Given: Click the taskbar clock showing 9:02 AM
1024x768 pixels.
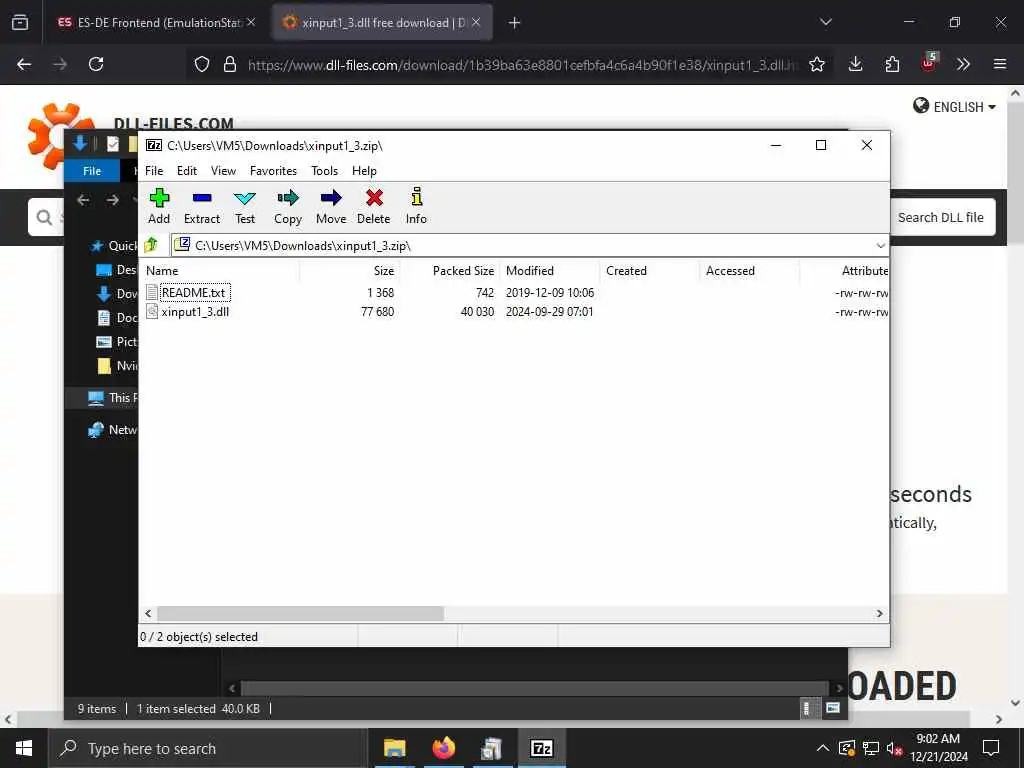Looking at the screenshot, I should (x=938, y=748).
